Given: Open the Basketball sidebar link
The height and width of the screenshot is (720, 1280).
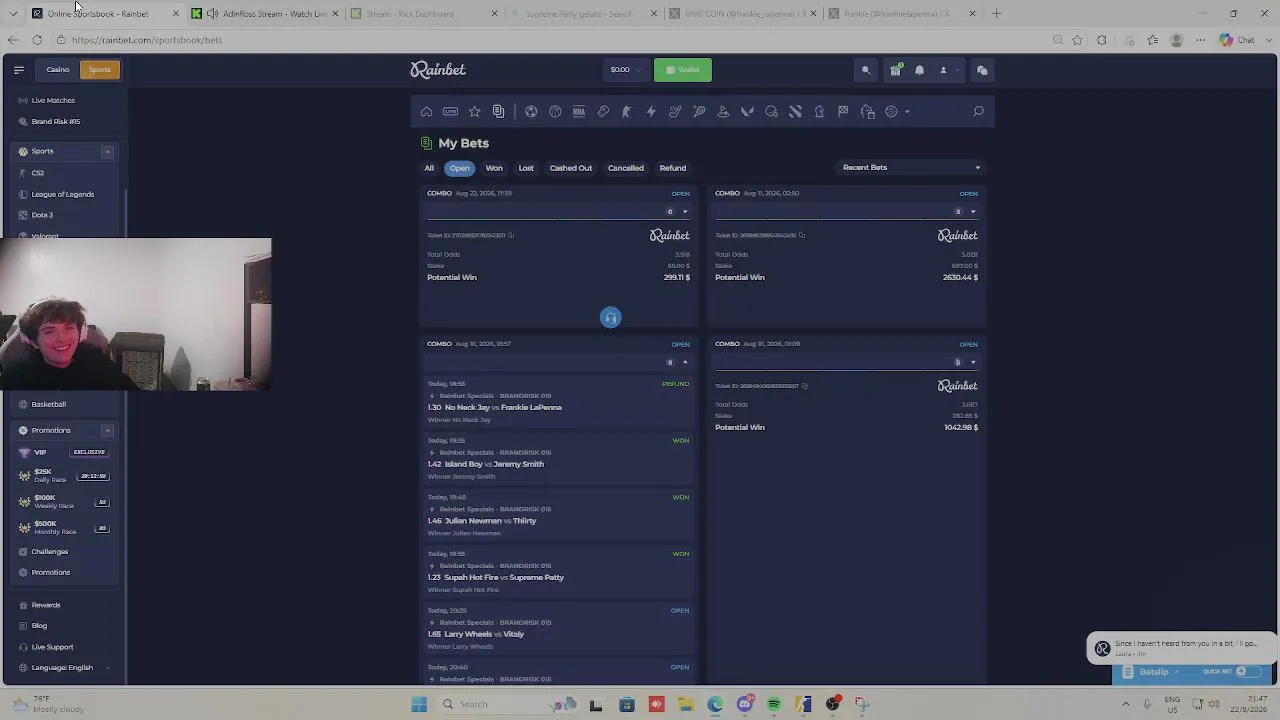Looking at the screenshot, I should (x=48, y=405).
